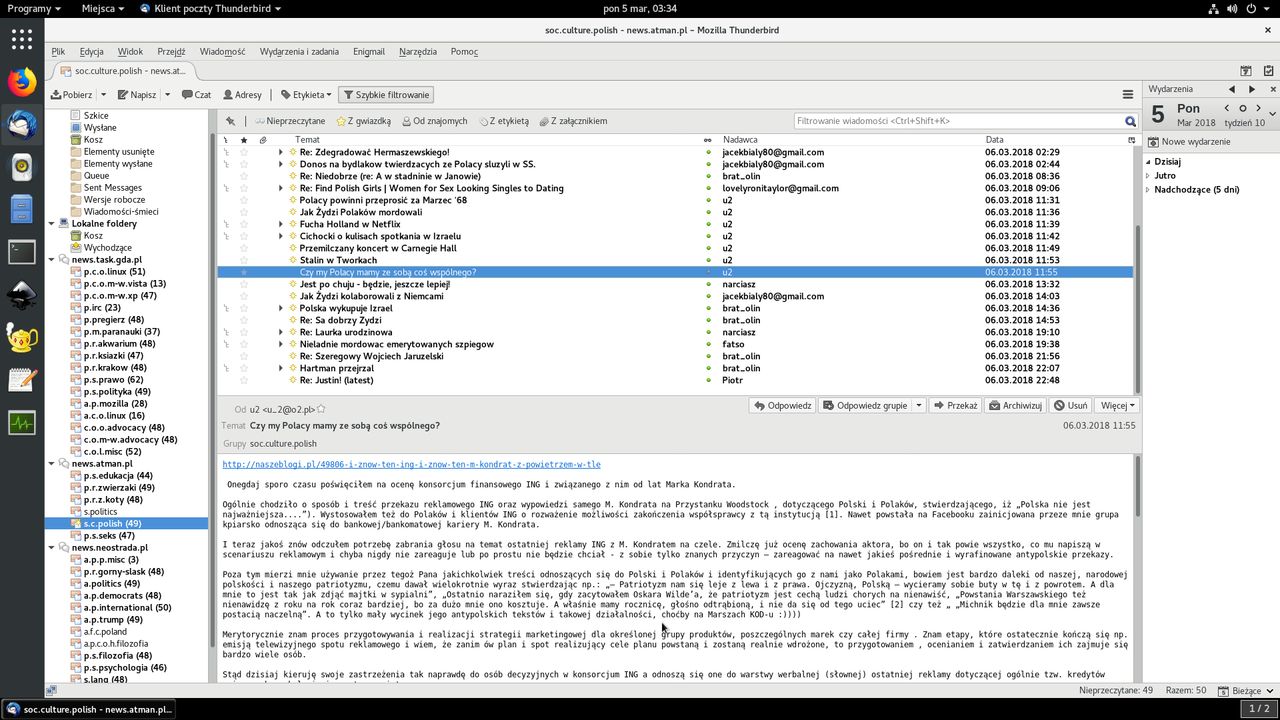The height and width of the screenshot is (720, 1280).
Task: Expand the 'Polska wykupuje Izrael' thread
Action: [281, 308]
